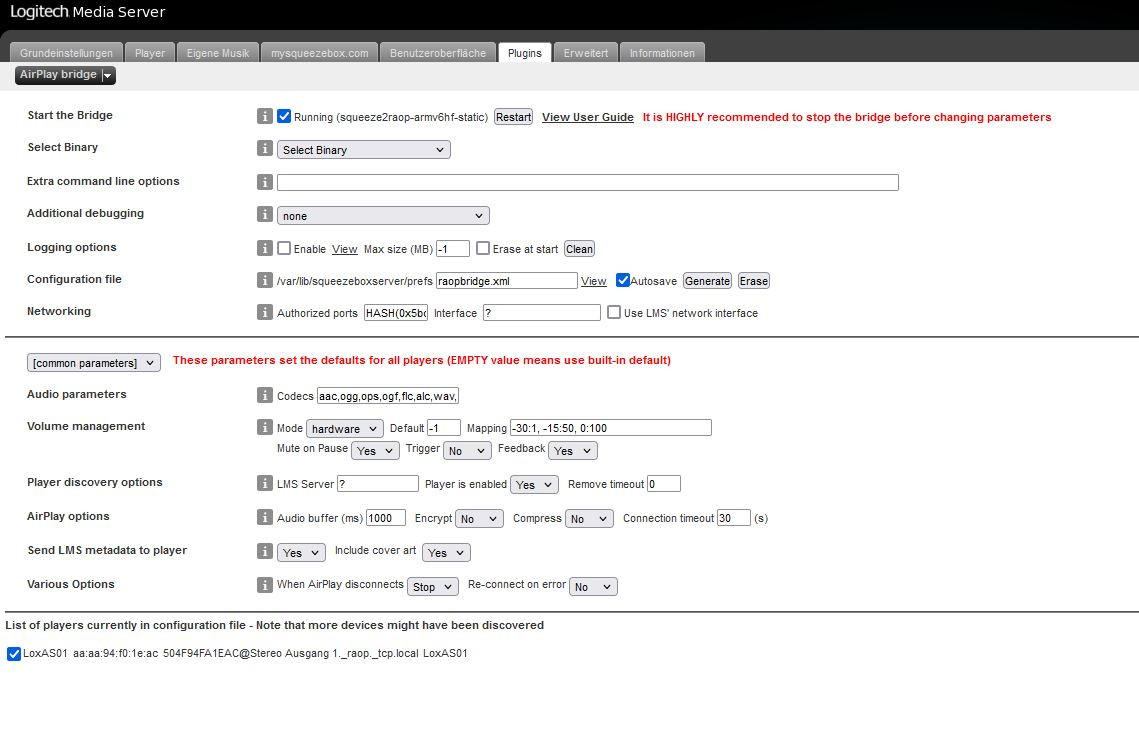Screen dimensions: 1139x743
Task: Open Additional debugging dropdown set to none
Action: point(383,216)
